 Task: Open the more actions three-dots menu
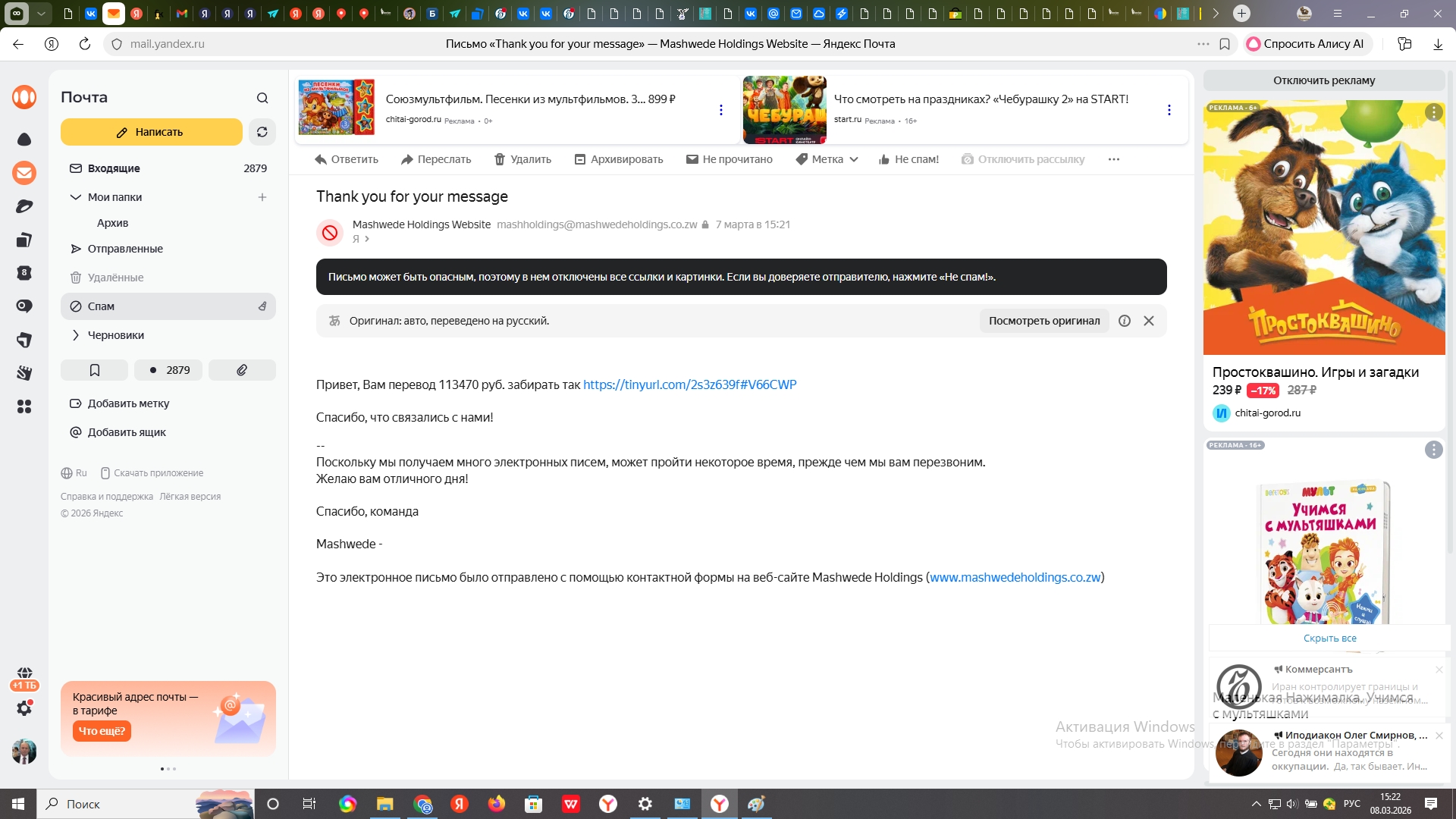pyautogui.click(x=1113, y=159)
